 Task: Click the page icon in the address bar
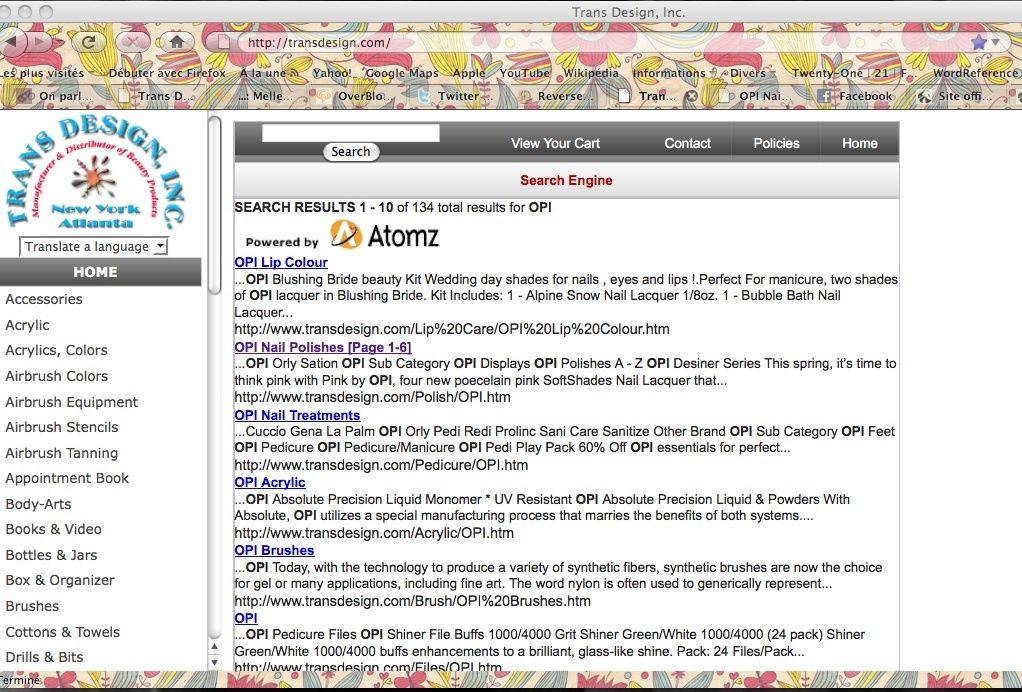pos(224,43)
